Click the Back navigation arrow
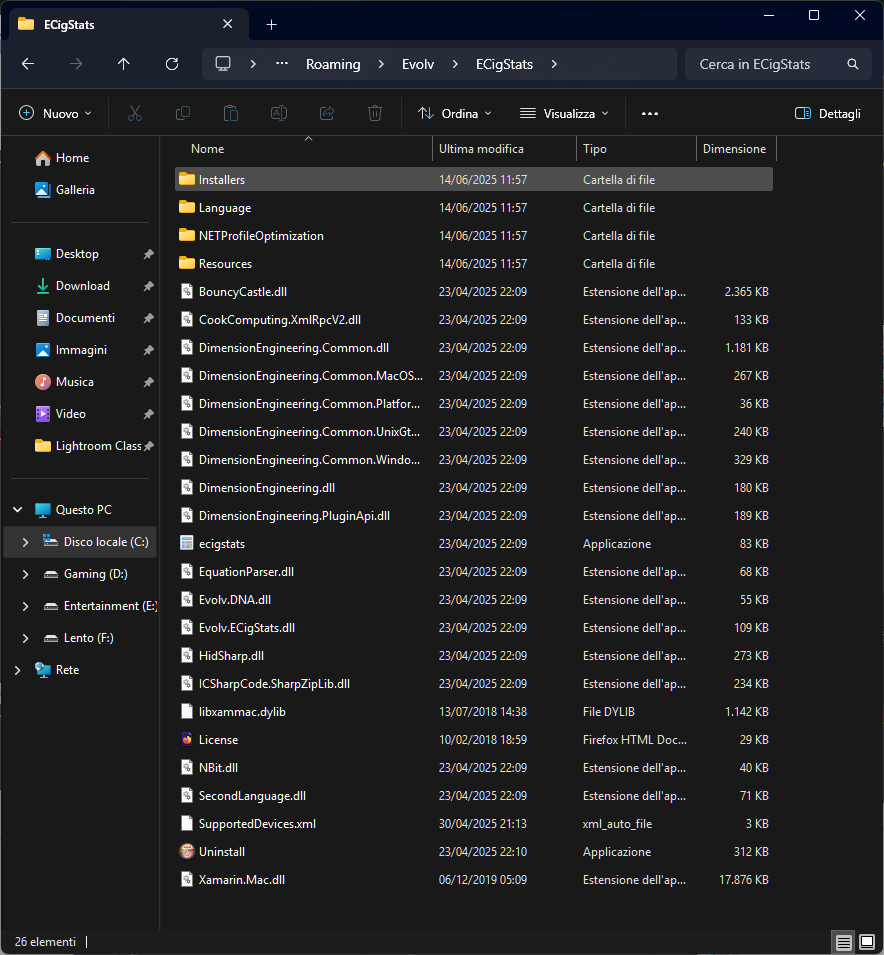This screenshot has height=955, width=884. click(x=28, y=64)
